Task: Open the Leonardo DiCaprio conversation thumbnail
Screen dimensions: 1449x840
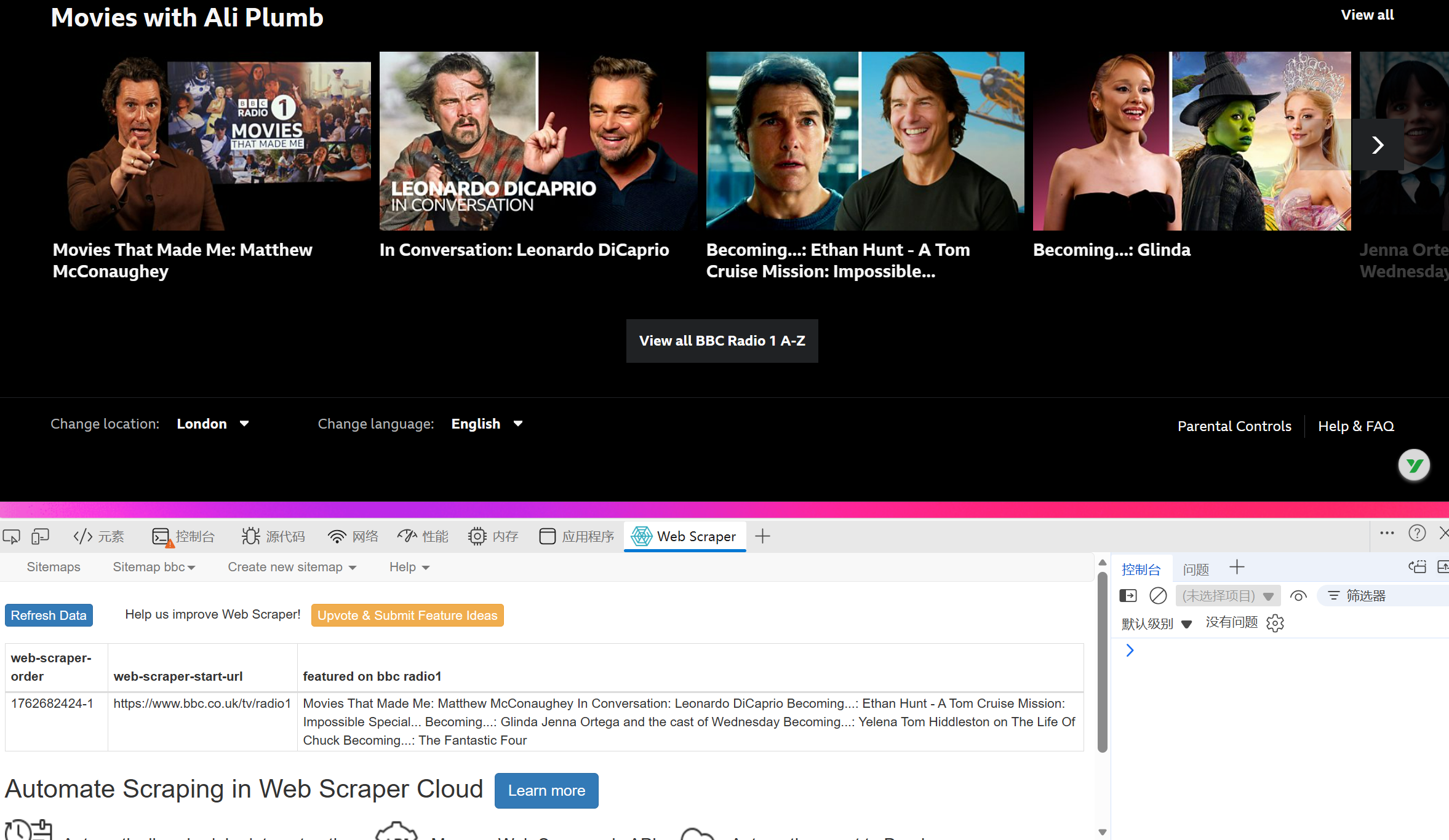Action: pyautogui.click(x=538, y=141)
